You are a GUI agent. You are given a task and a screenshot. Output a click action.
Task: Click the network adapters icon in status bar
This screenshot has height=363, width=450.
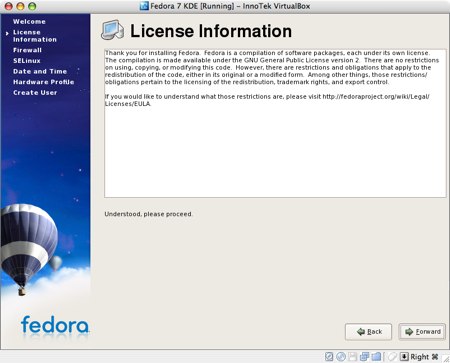(x=364, y=357)
